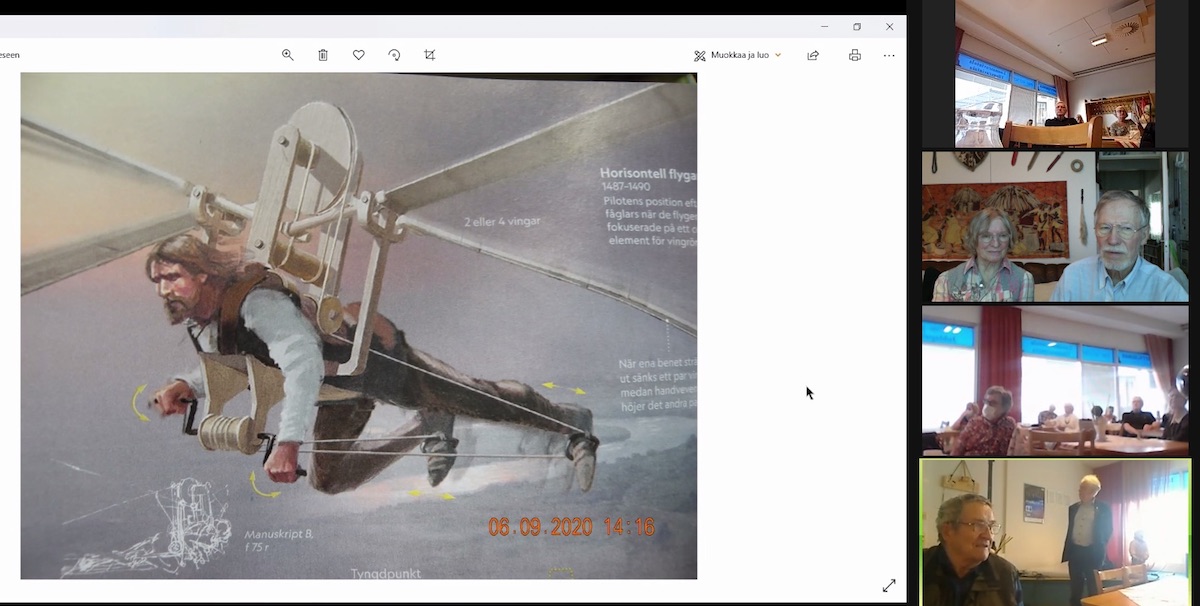Select the green-bordered active speaker tile
The width and height of the screenshot is (1200, 606).
point(1055,532)
